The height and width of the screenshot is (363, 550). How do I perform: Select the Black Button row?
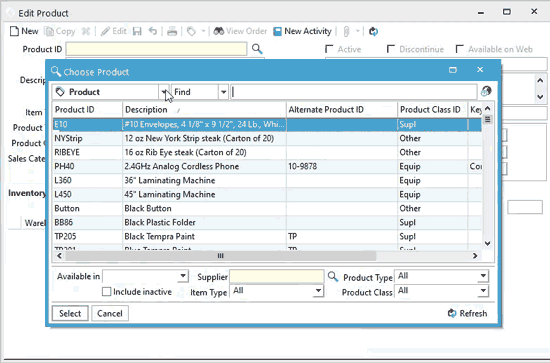(267, 208)
